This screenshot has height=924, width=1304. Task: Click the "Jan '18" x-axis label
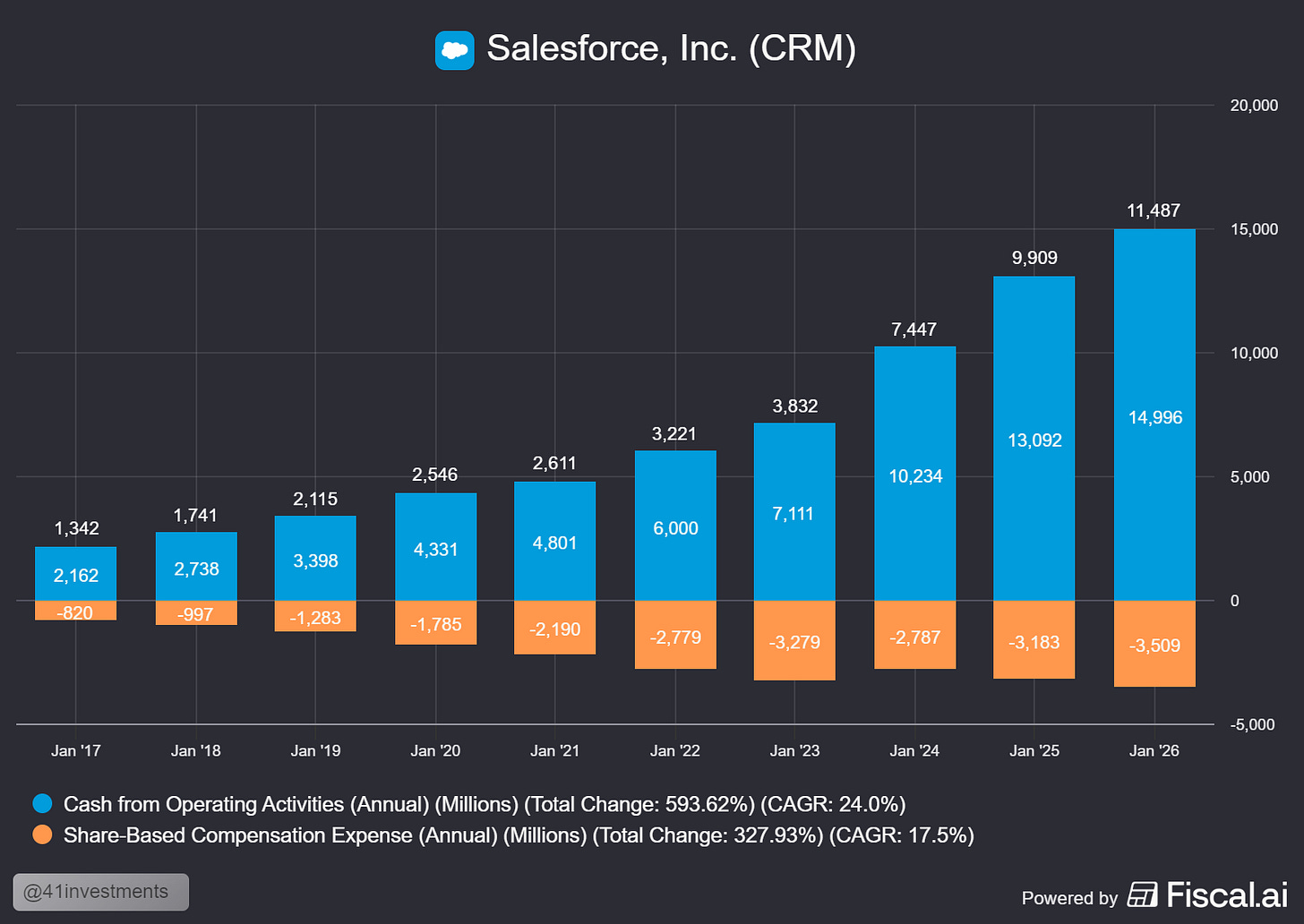click(x=195, y=750)
